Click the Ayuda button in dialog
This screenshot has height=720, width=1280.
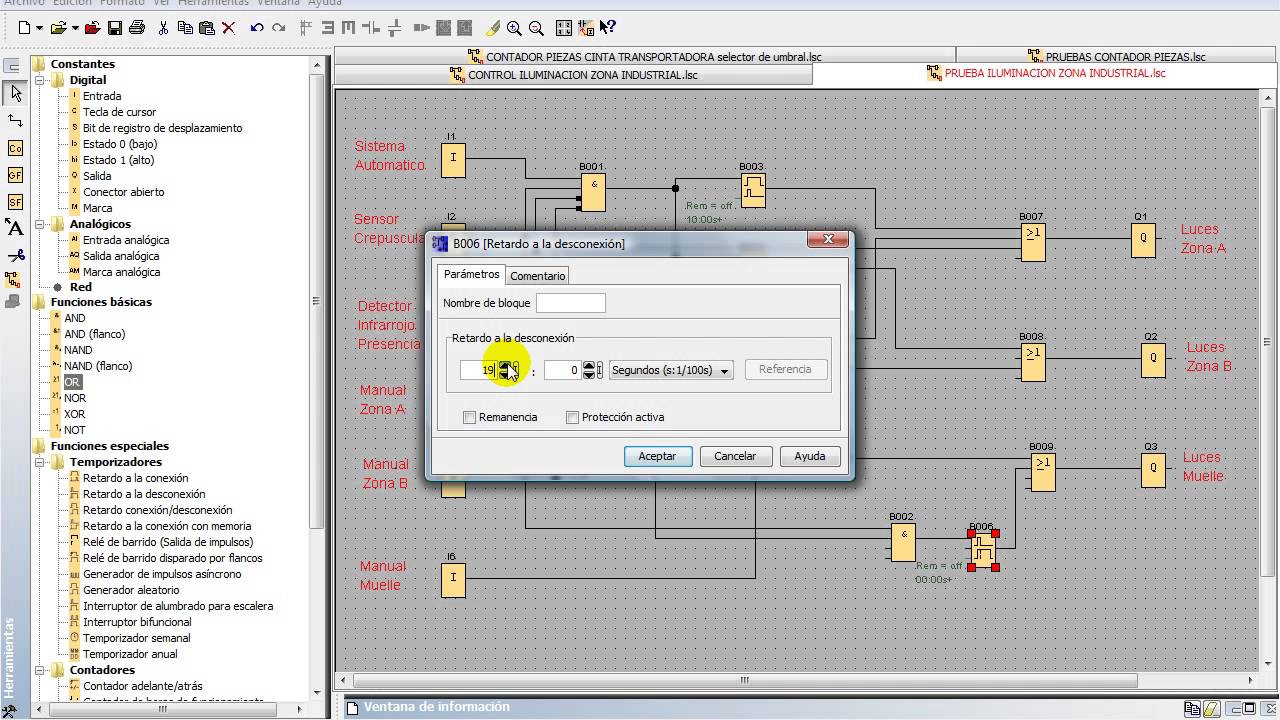pyautogui.click(x=810, y=456)
